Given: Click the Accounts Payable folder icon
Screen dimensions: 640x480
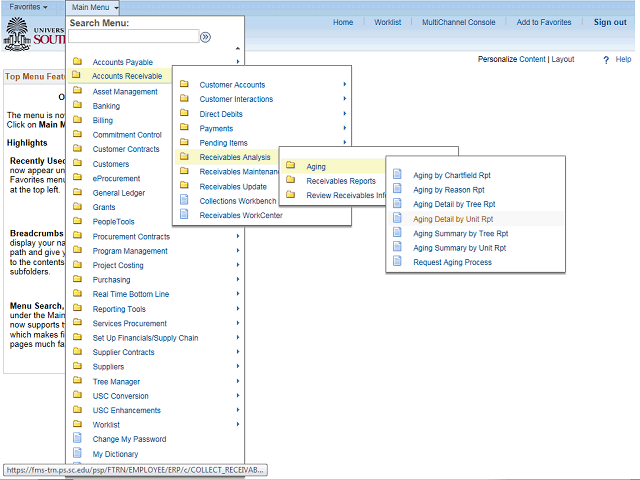Looking at the screenshot, I should click(x=77, y=62).
